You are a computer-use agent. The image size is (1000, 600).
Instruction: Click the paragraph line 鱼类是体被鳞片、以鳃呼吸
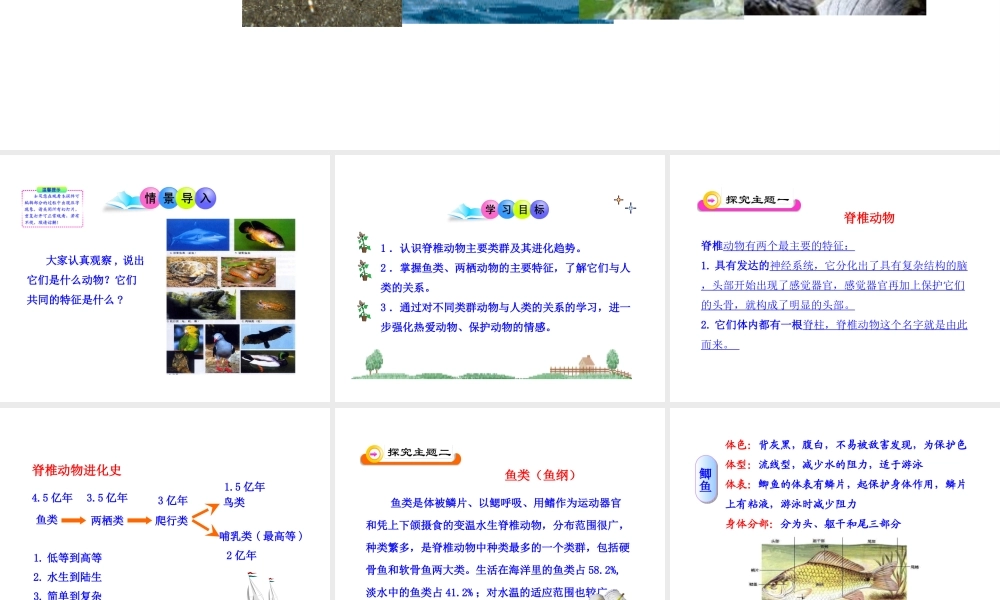(x=505, y=503)
